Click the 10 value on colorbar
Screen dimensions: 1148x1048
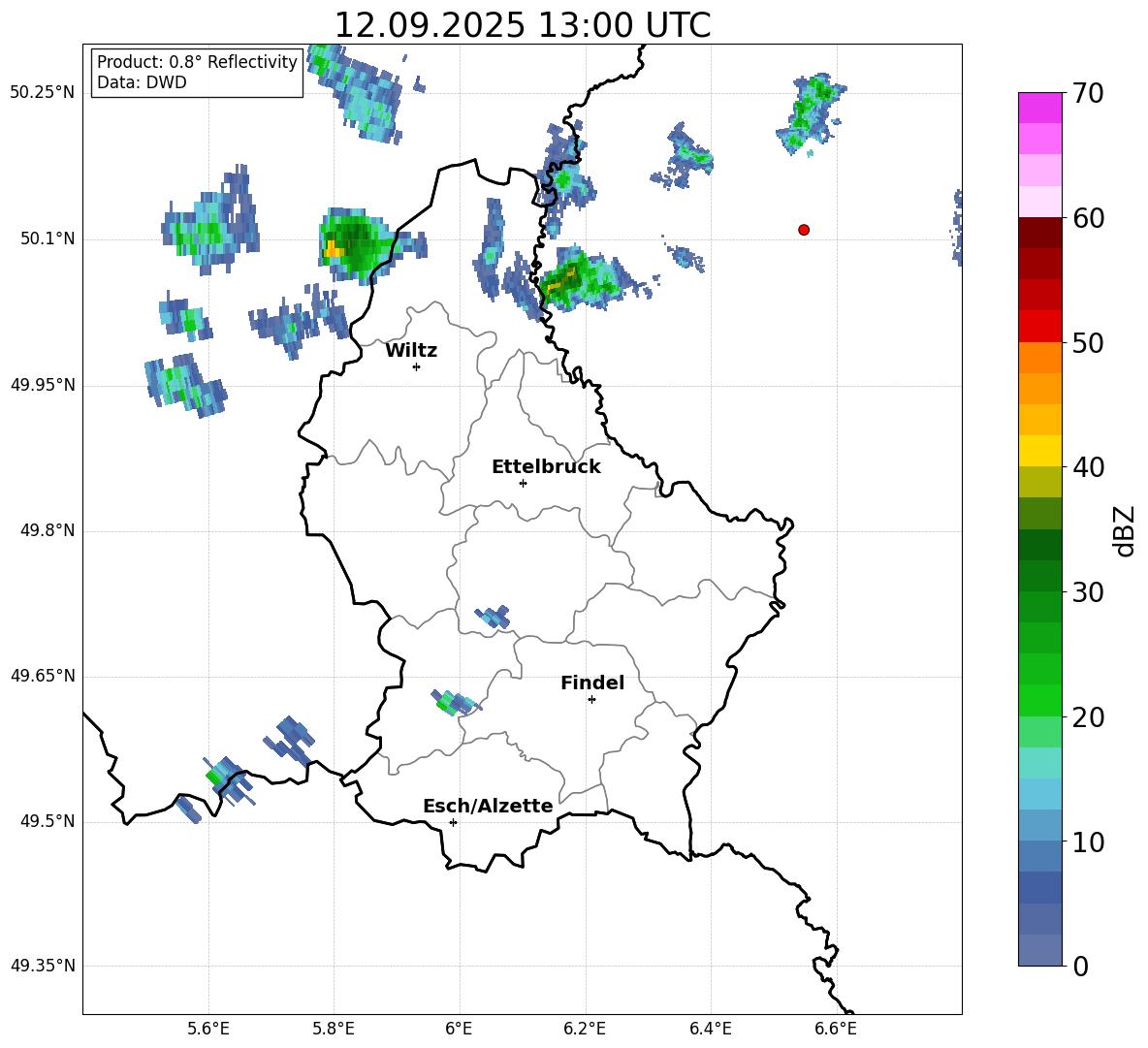click(1088, 842)
